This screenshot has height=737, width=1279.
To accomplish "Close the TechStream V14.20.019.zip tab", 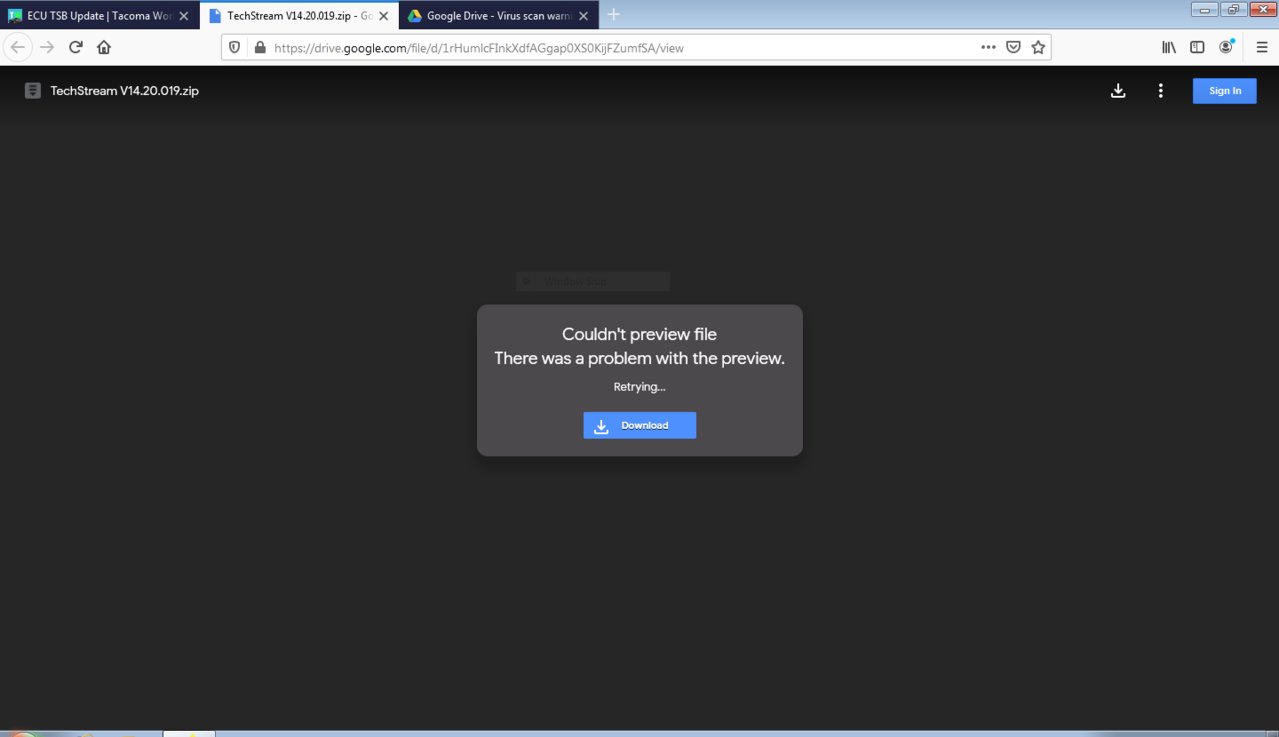I will coord(383,16).
